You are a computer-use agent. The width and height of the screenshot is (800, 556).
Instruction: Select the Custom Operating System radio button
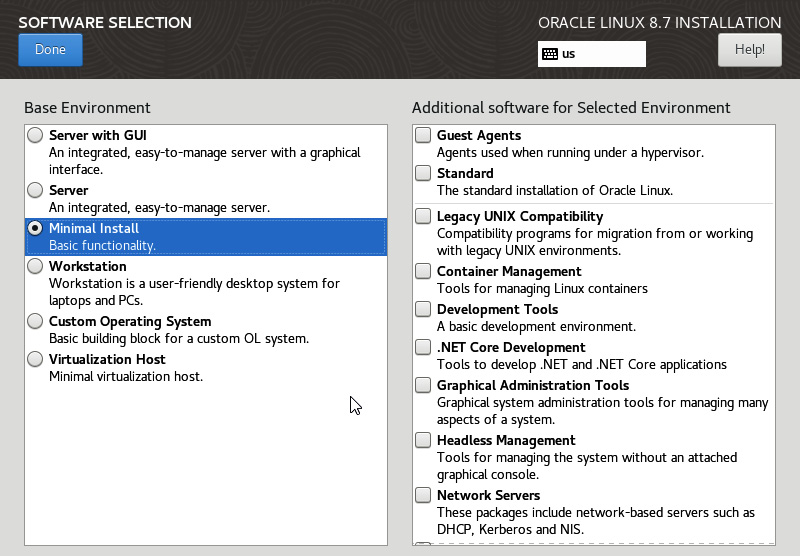35,321
